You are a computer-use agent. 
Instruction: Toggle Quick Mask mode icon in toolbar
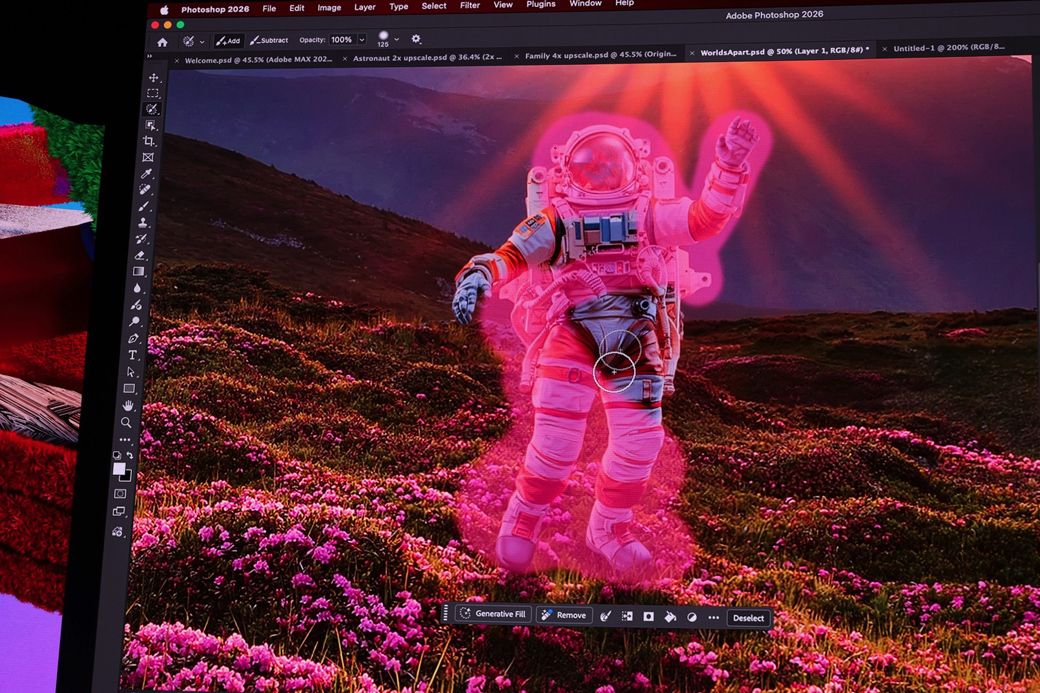120,493
